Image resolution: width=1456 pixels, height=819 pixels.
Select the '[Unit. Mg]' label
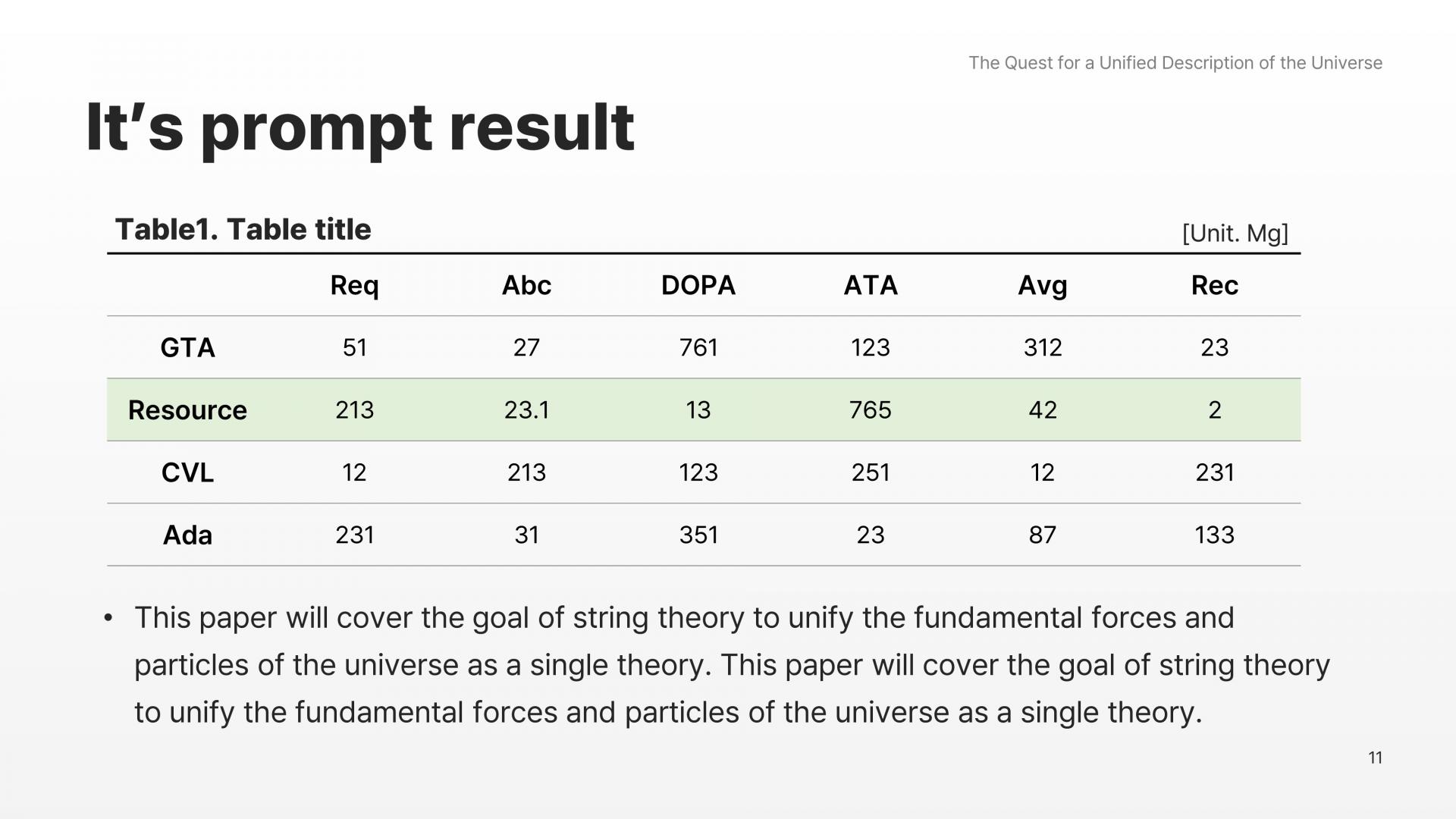coord(1235,233)
